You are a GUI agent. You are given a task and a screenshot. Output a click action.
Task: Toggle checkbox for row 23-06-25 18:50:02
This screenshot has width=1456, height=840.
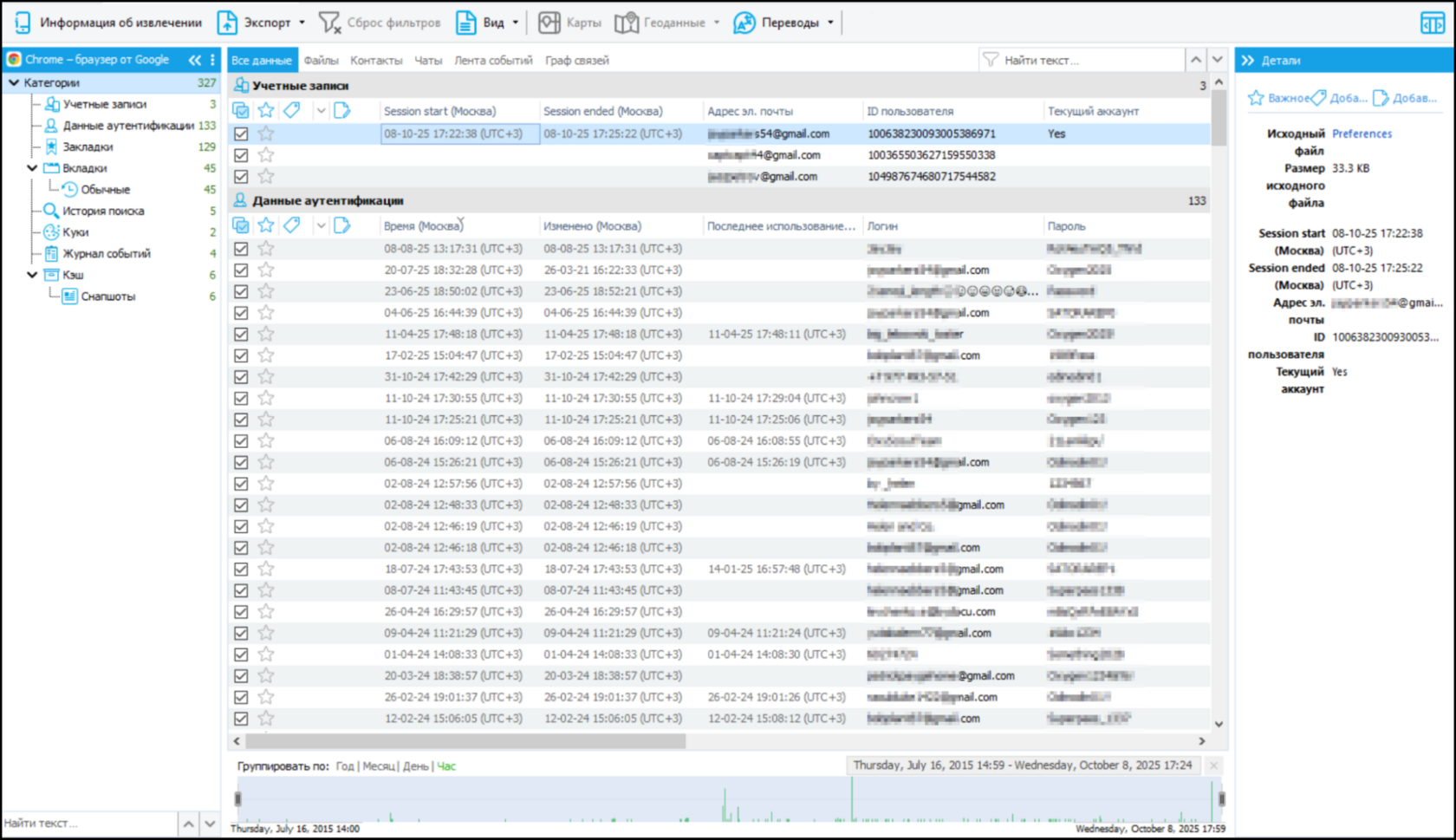241,291
